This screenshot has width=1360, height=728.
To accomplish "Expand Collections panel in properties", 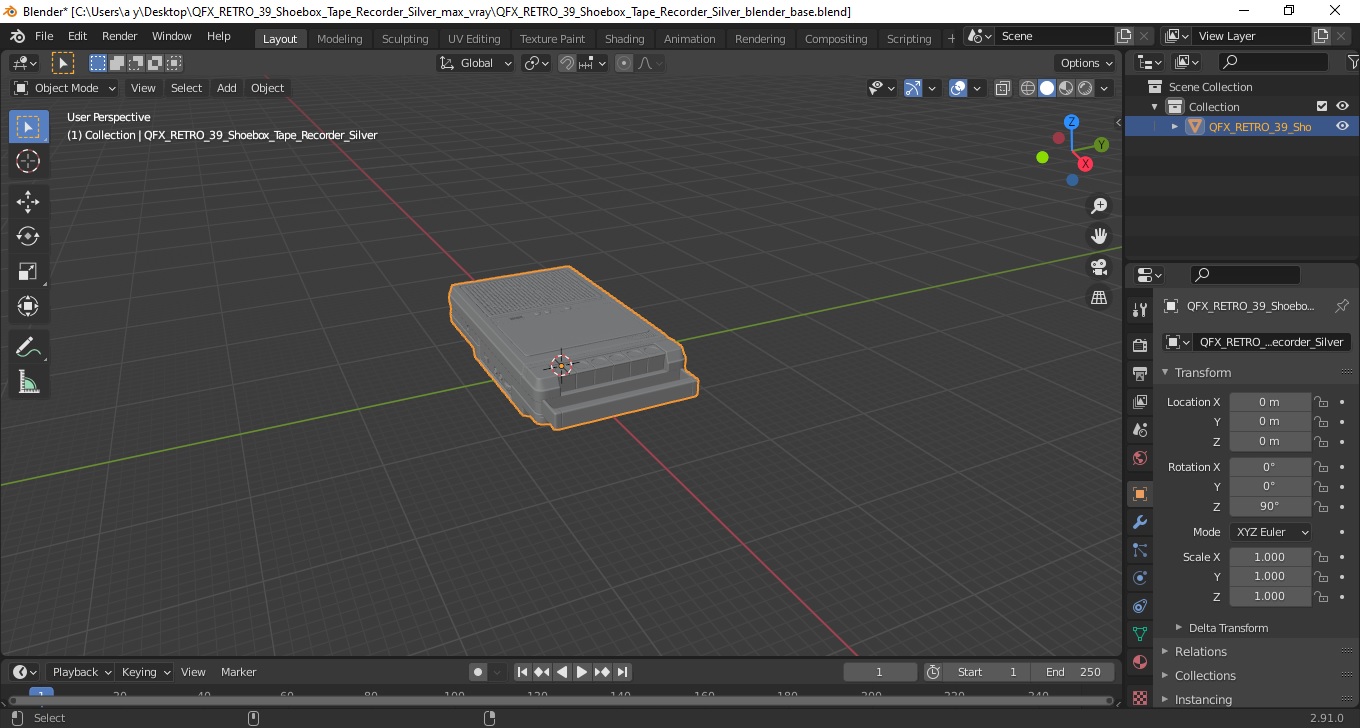I will 1205,676.
